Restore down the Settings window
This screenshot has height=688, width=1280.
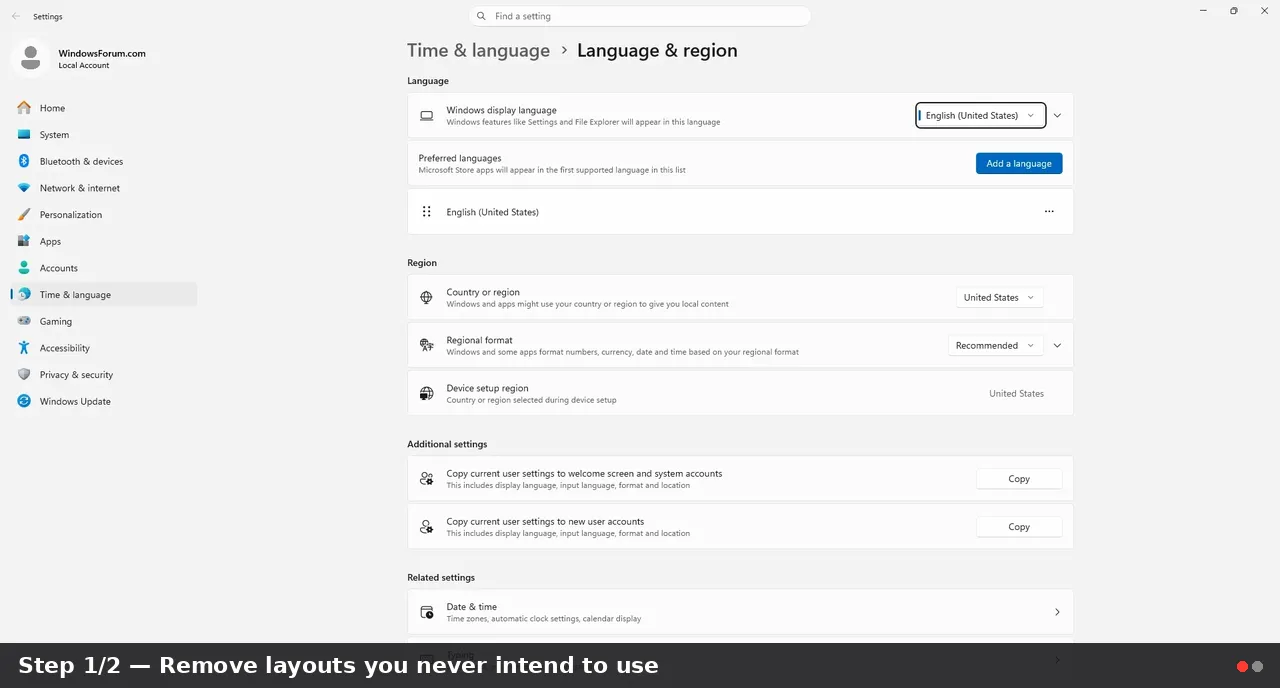(x=1234, y=11)
